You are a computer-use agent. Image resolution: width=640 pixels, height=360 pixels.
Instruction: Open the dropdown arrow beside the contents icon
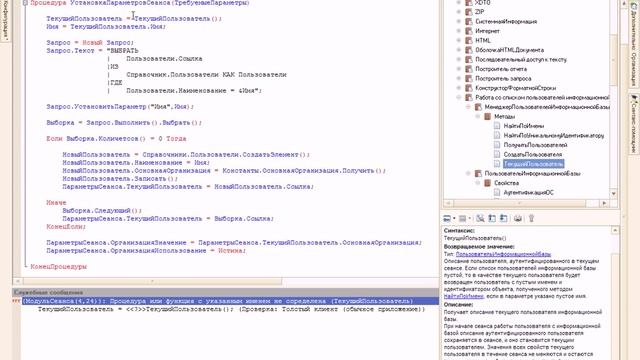[454, 219]
